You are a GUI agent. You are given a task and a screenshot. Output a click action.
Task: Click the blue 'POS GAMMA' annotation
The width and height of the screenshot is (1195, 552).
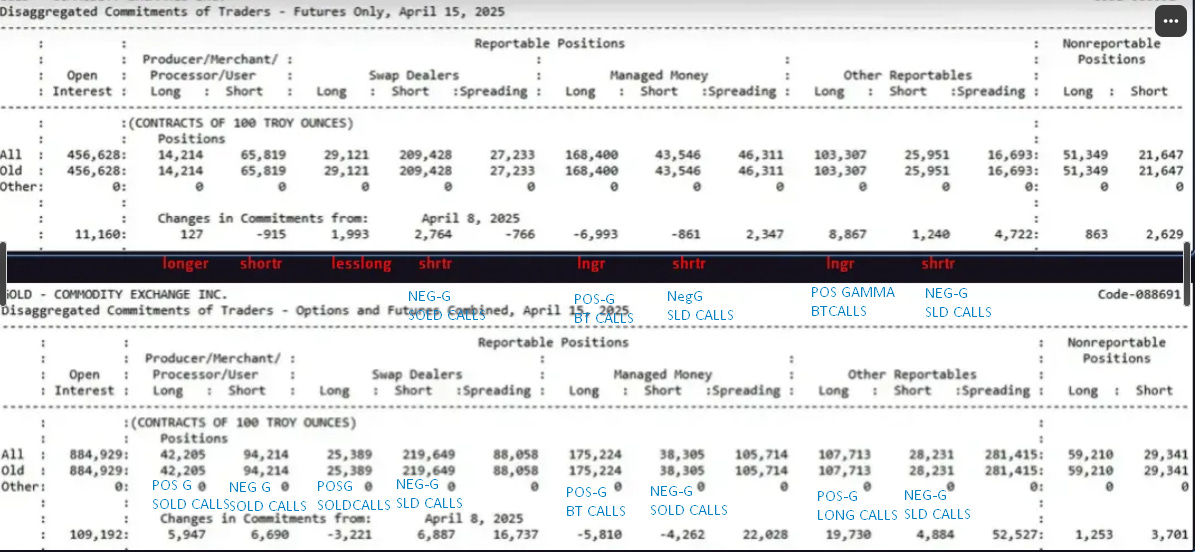tap(853, 292)
